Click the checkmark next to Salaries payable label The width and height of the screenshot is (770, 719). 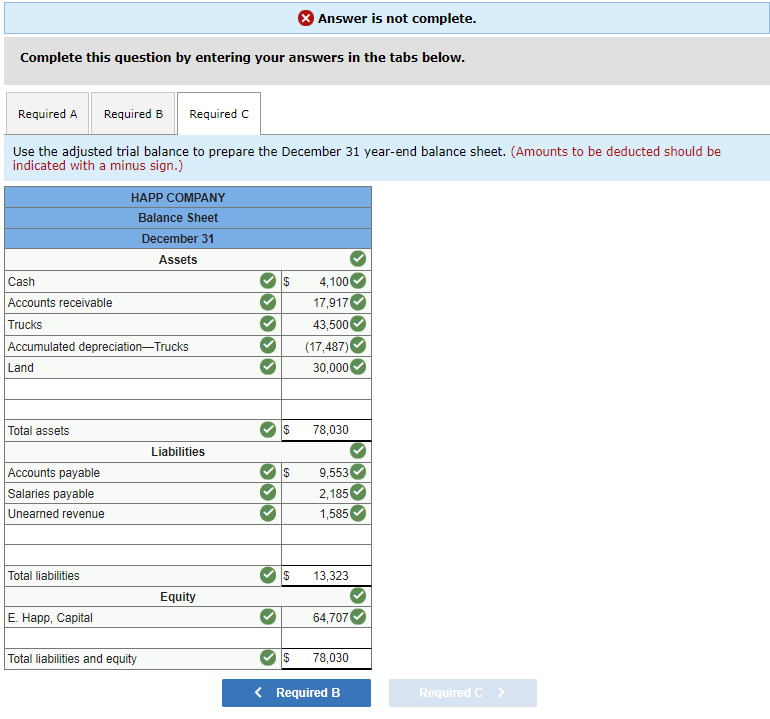[x=268, y=492]
